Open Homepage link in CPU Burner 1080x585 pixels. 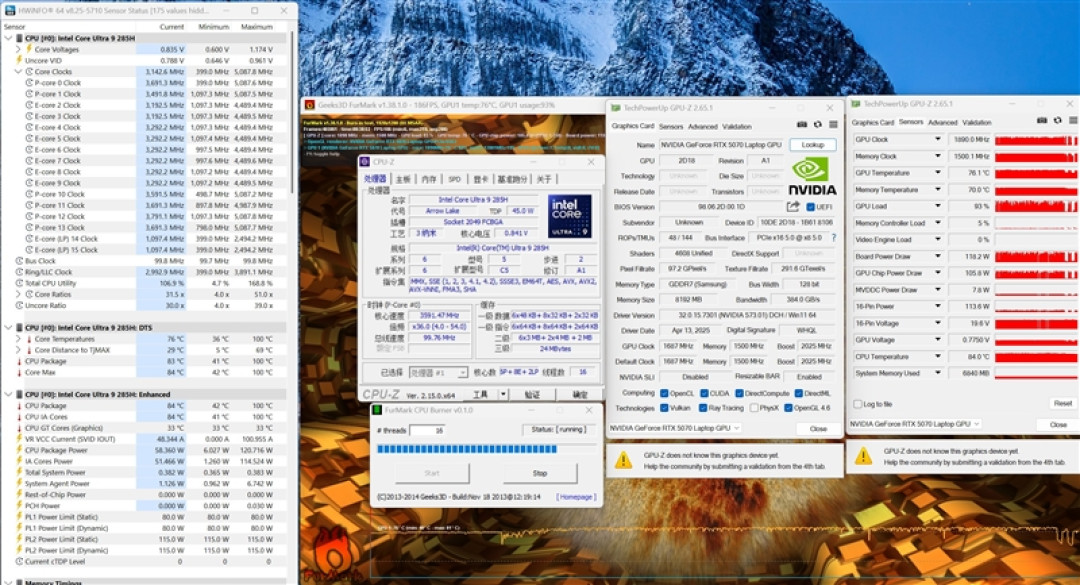577,497
